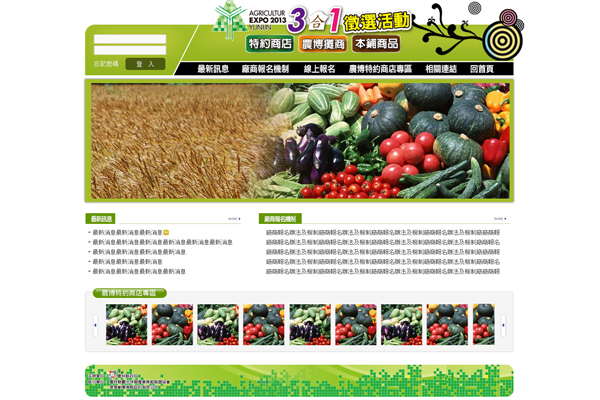Open the more link beside 廠商報名機制
The height and width of the screenshot is (400, 600).
pyautogui.click(x=500, y=219)
